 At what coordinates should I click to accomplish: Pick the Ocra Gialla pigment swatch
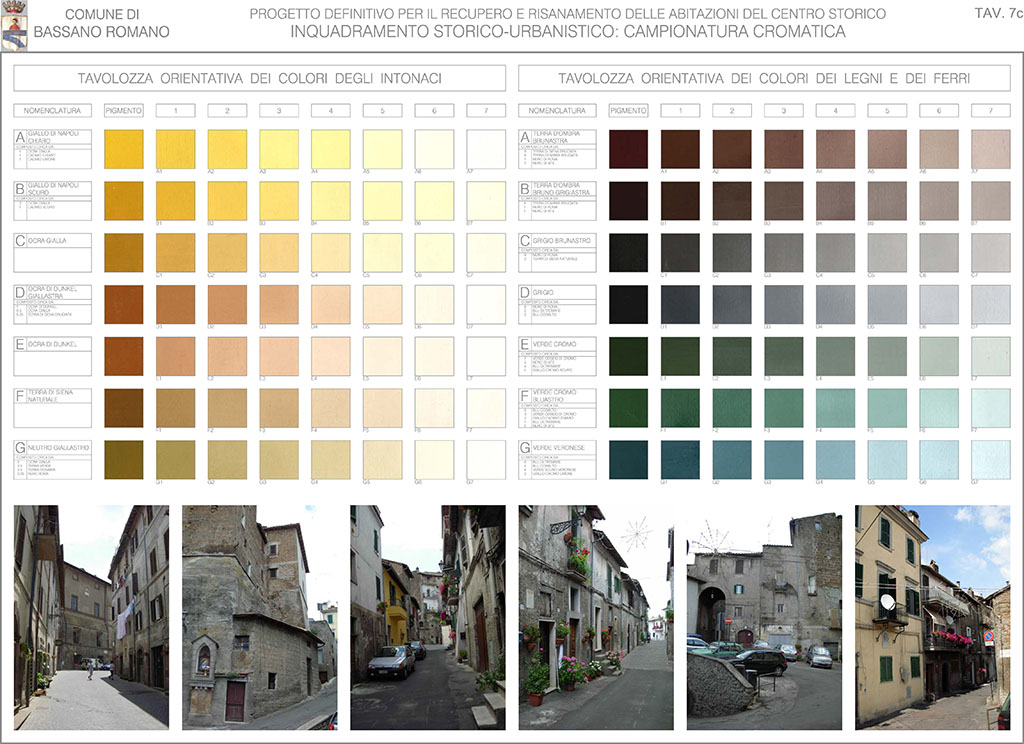coord(123,253)
